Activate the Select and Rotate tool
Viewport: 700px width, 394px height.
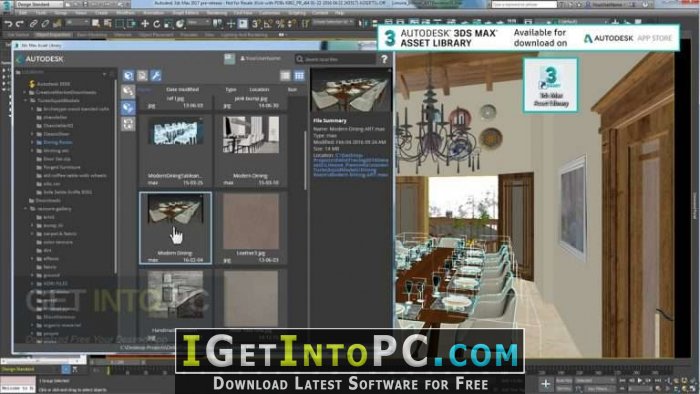pos(157,24)
